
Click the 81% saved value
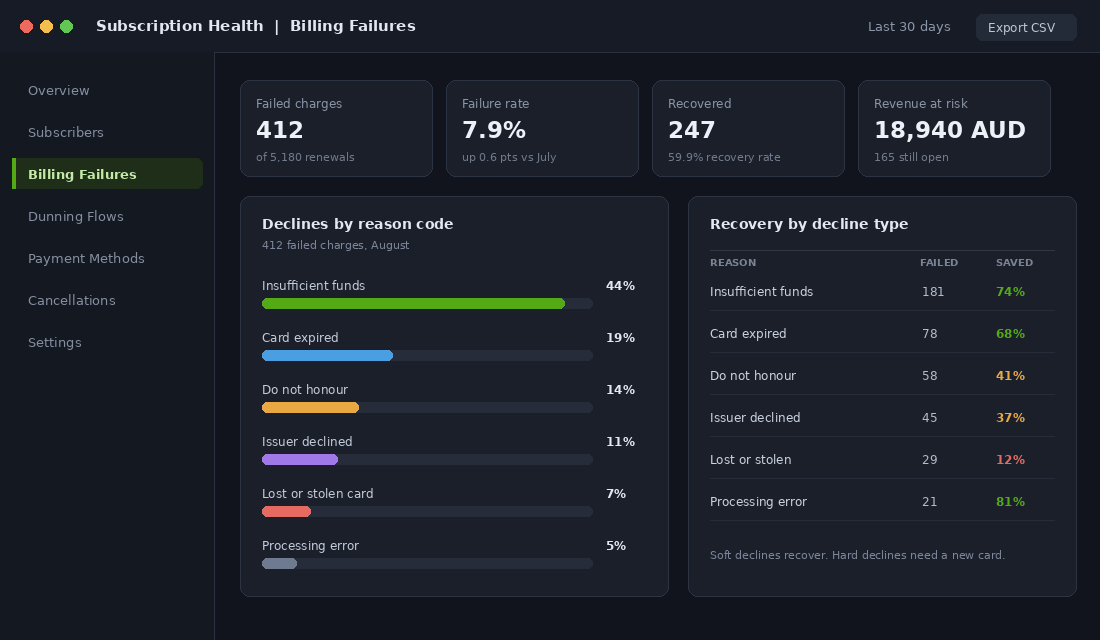point(1010,502)
